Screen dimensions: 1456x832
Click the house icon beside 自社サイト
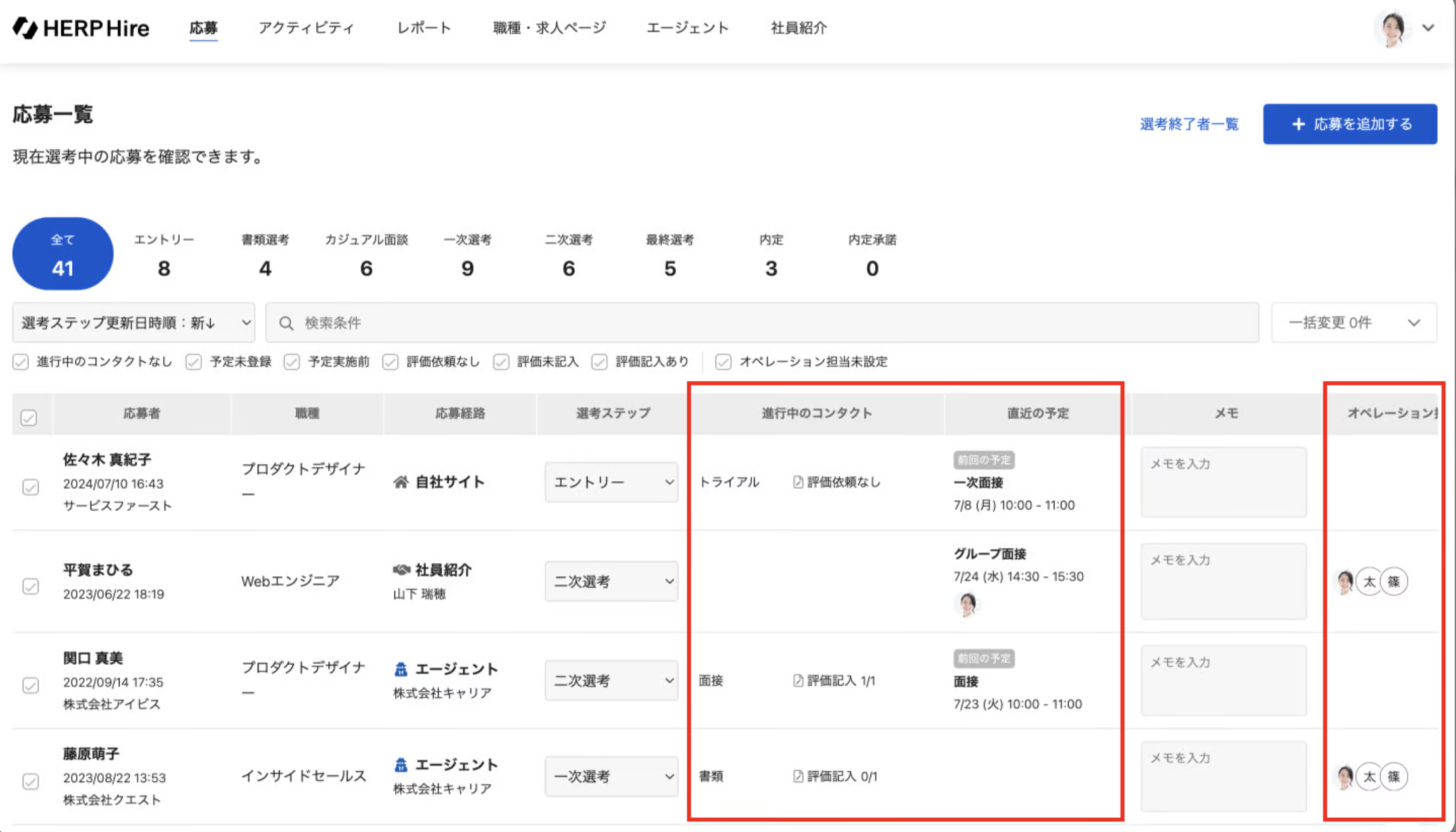click(x=401, y=482)
